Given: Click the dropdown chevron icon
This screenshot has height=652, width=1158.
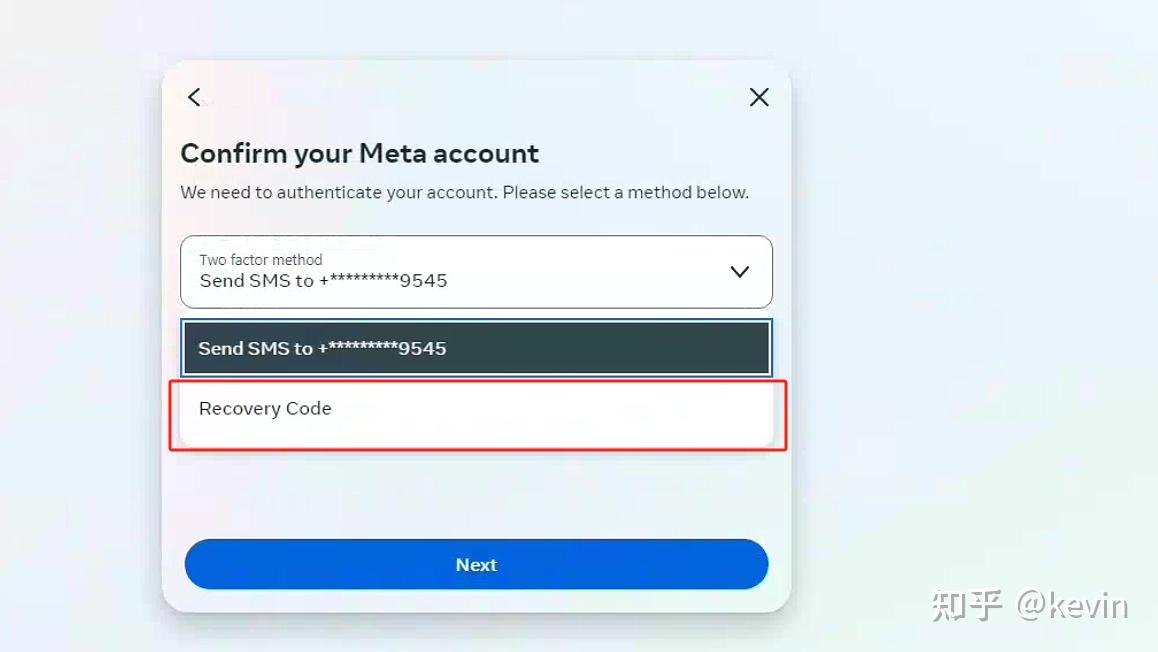Looking at the screenshot, I should (739, 271).
